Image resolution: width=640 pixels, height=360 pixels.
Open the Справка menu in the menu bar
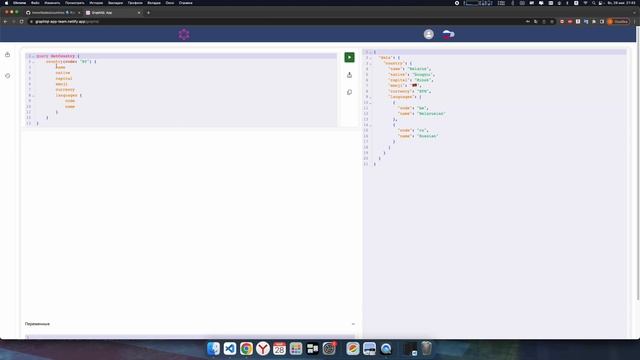click(186, 3)
